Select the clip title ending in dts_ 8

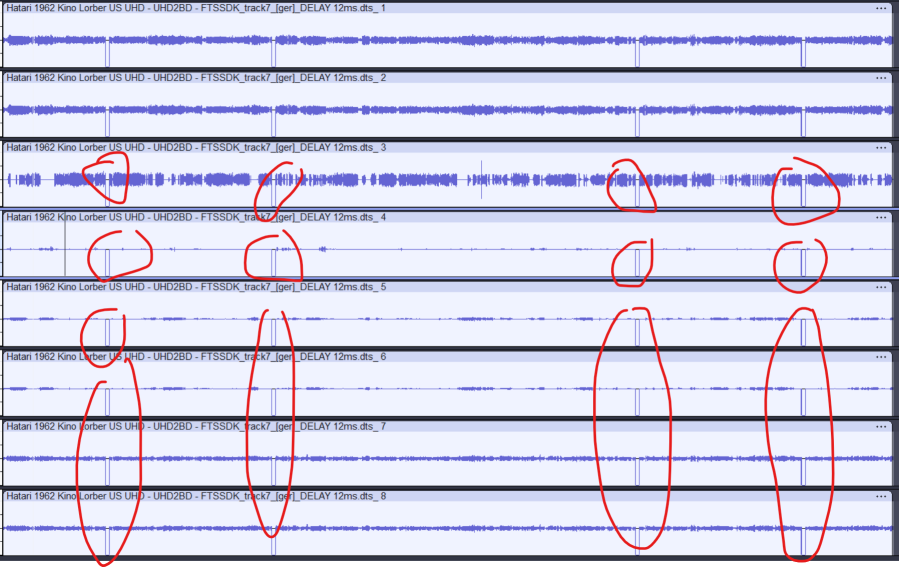(196, 496)
